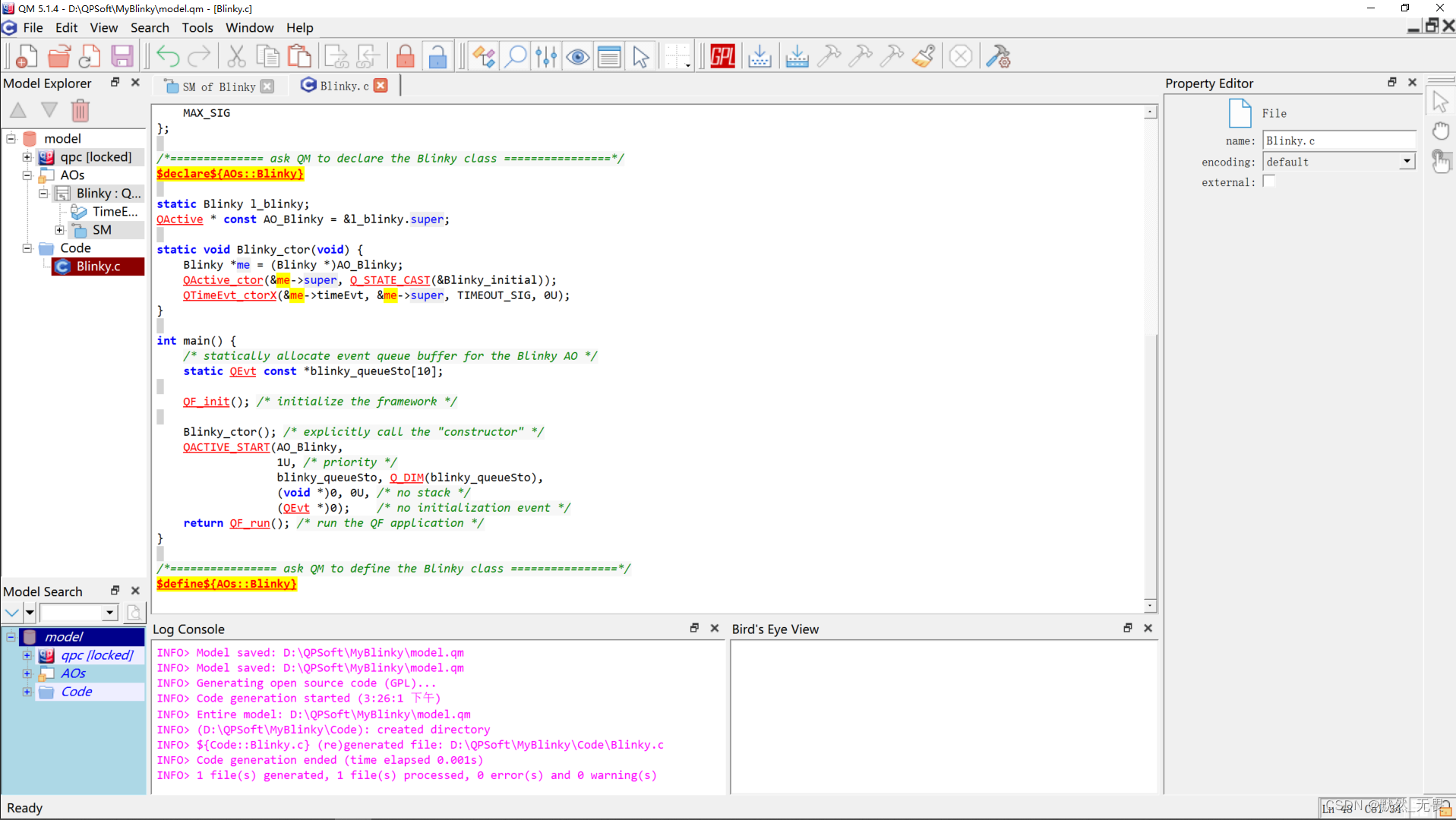Generate code with links icon
This screenshot has width=1456, height=820.
[x=797, y=57]
